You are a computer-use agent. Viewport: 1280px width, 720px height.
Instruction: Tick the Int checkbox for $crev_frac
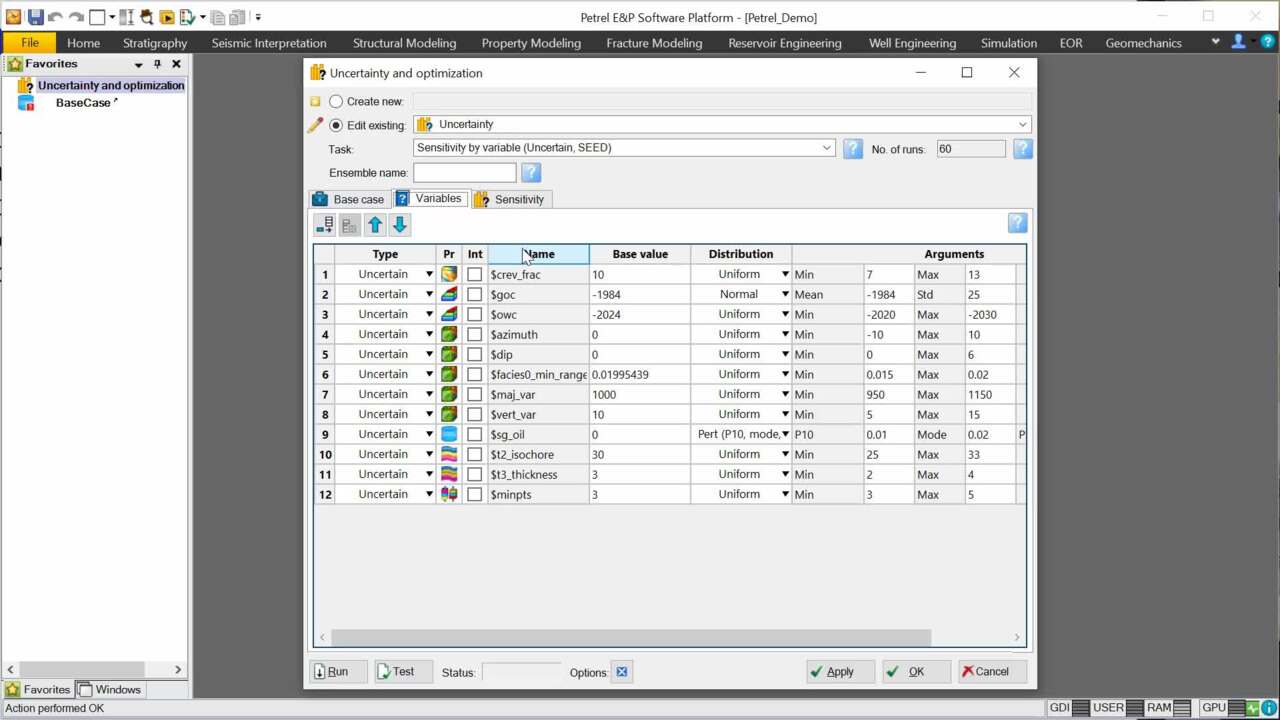[x=474, y=274]
